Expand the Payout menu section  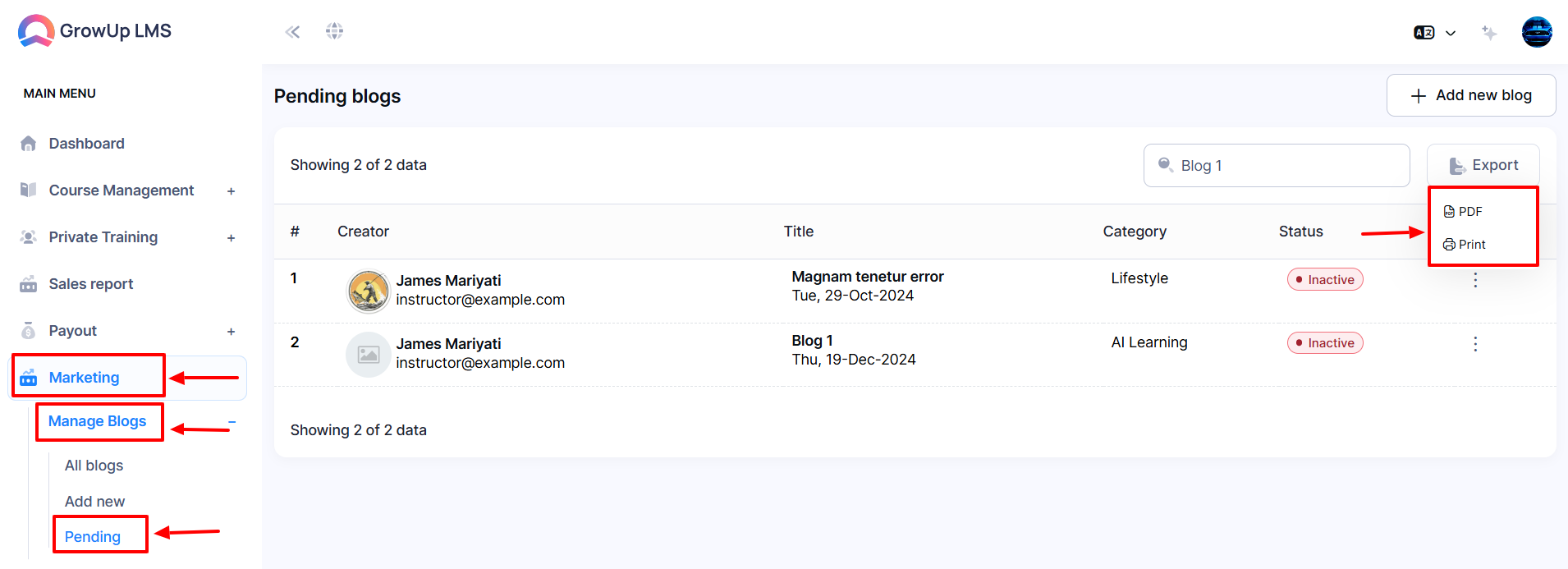[231, 332]
